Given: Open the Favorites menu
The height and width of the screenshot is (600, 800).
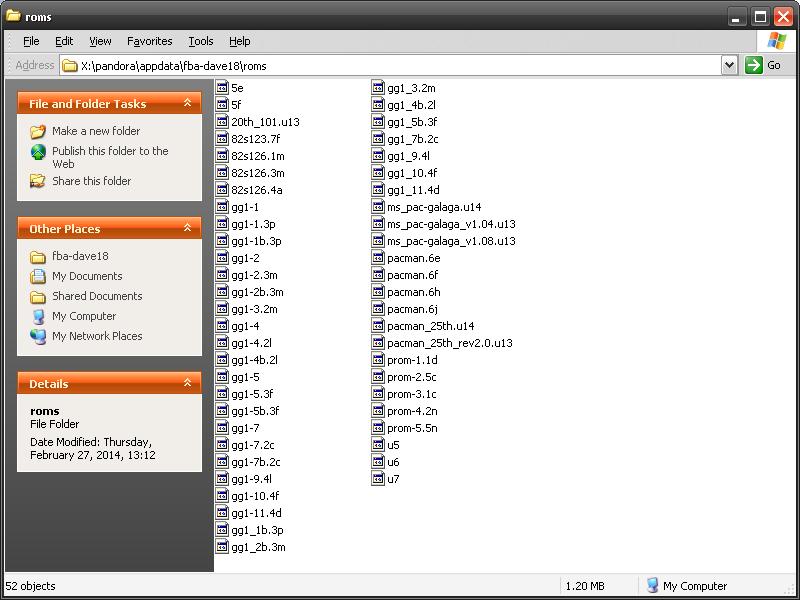Looking at the screenshot, I should pos(149,41).
